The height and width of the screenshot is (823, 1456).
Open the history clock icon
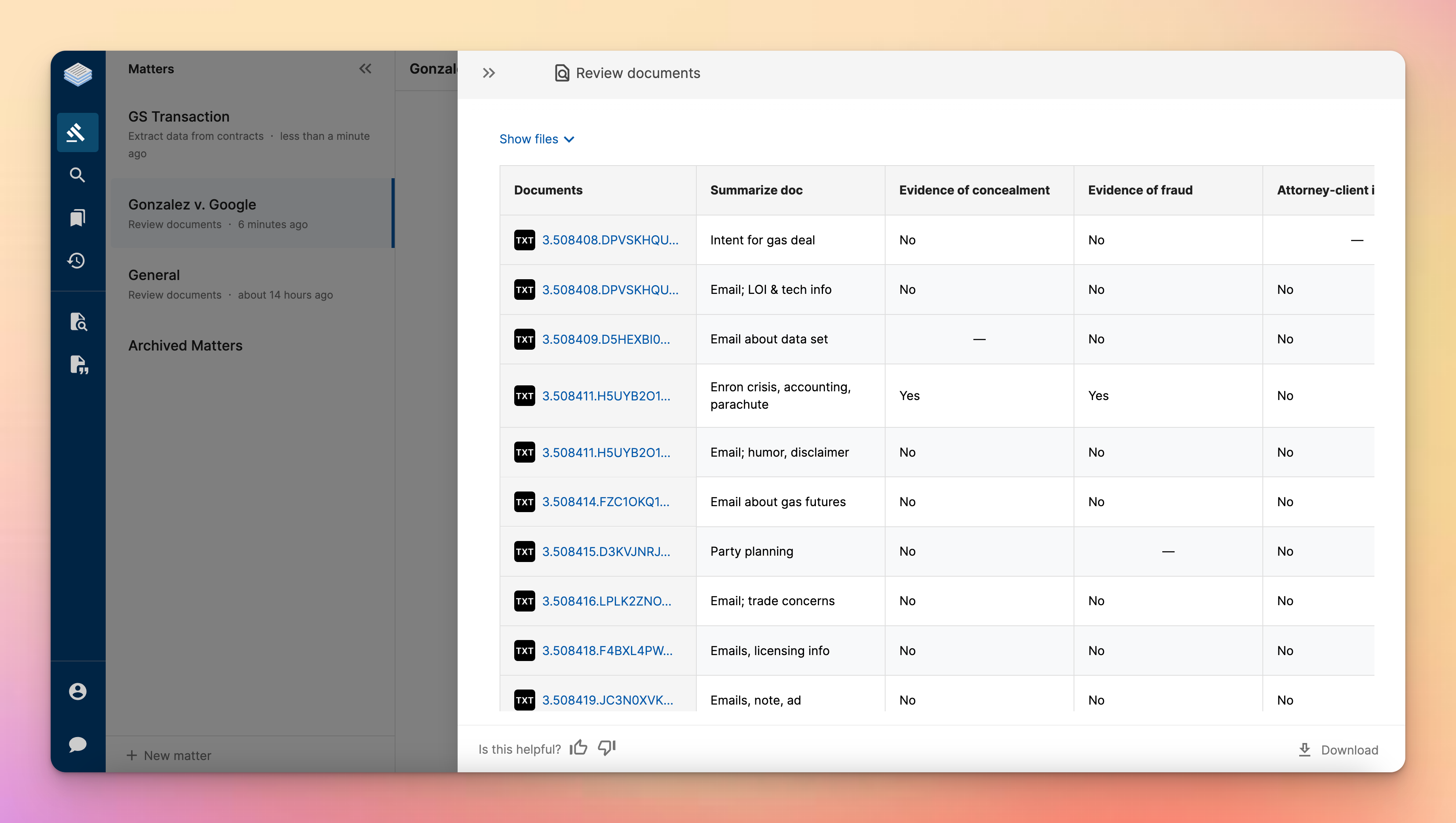pyautogui.click(x=78, y=261)
